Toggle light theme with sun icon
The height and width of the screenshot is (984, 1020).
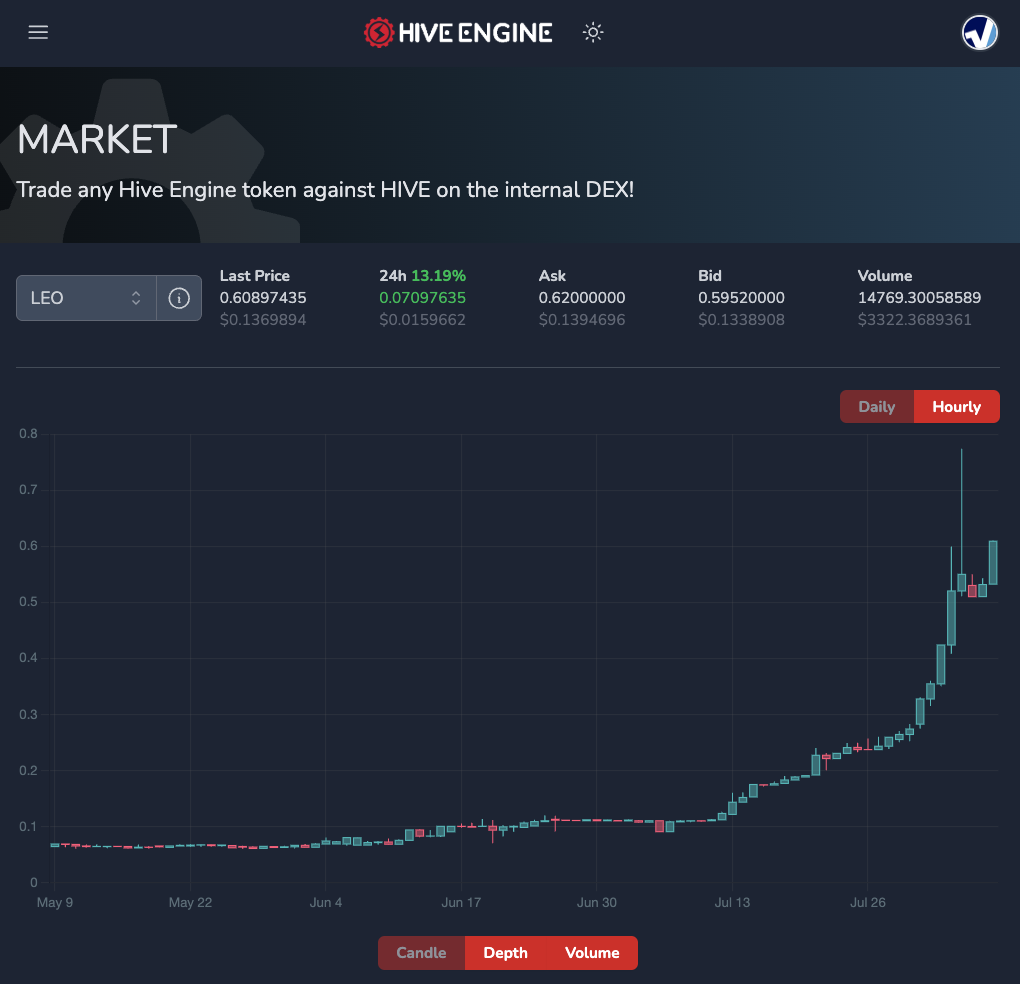click(x=593, y=33)
